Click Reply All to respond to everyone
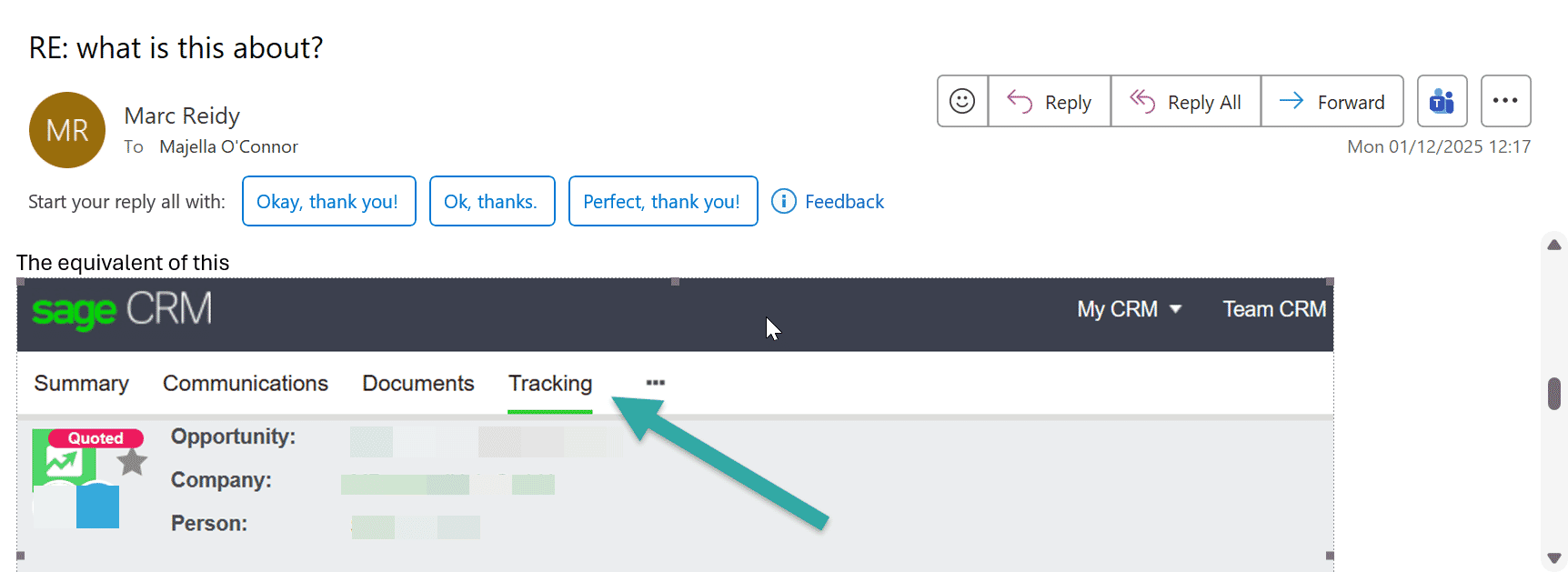This screenshot has height=572, width=1568. coord(1185,102)
